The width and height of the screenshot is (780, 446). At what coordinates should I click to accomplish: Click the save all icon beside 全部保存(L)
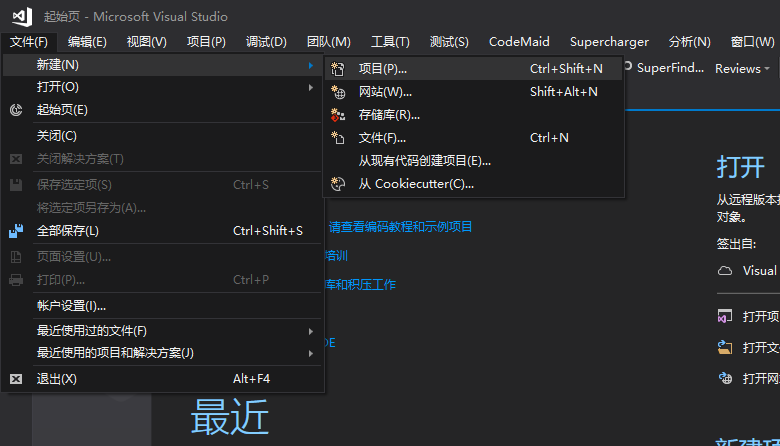16,231
